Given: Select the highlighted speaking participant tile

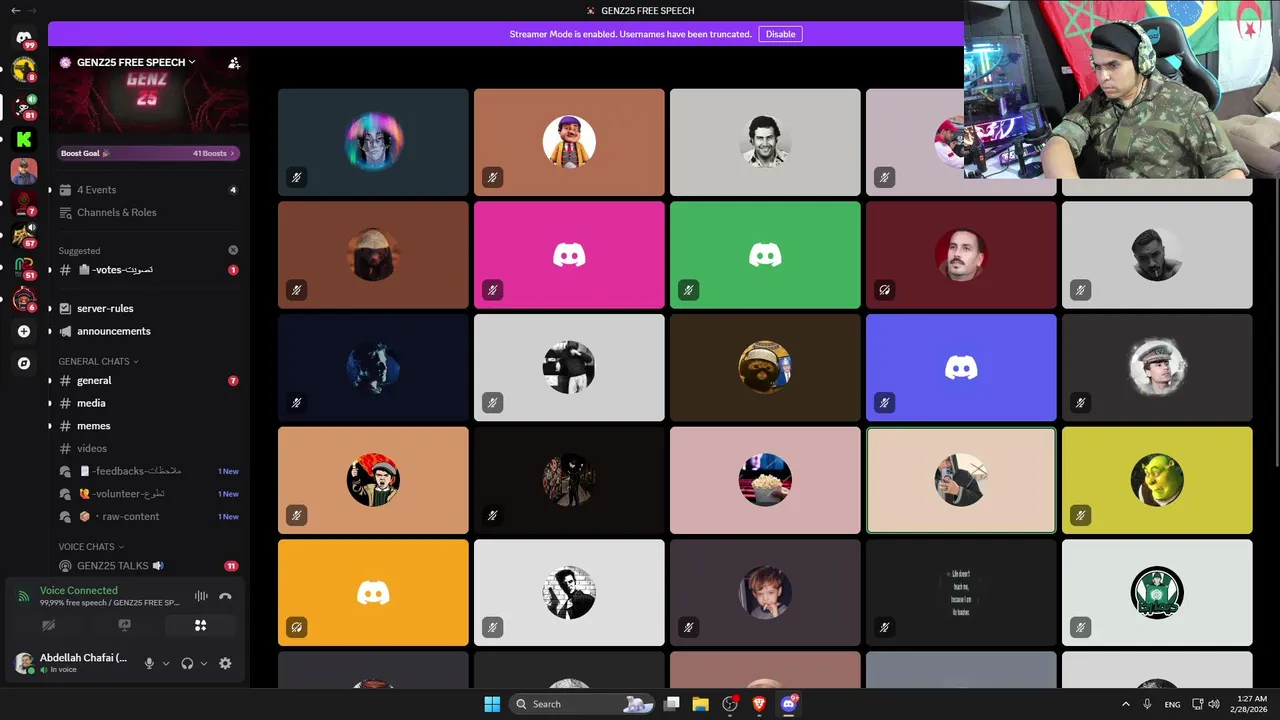Looking at the screenshot, I should click(x=961, y=480).
